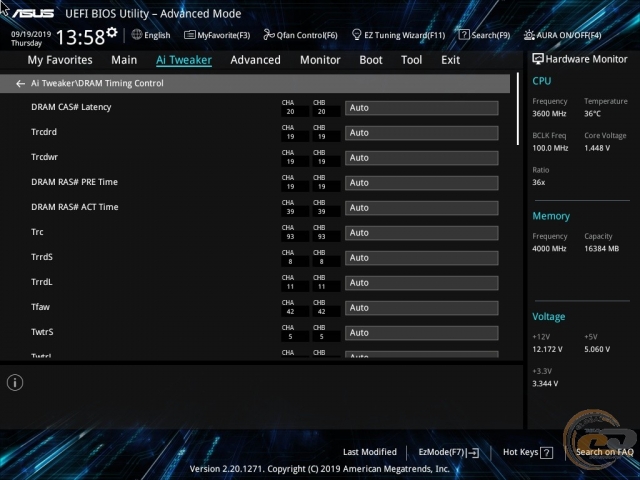Click the TrrdS Auto value field
This screenshot has height=480, width=640.
[x=422, y=258]
